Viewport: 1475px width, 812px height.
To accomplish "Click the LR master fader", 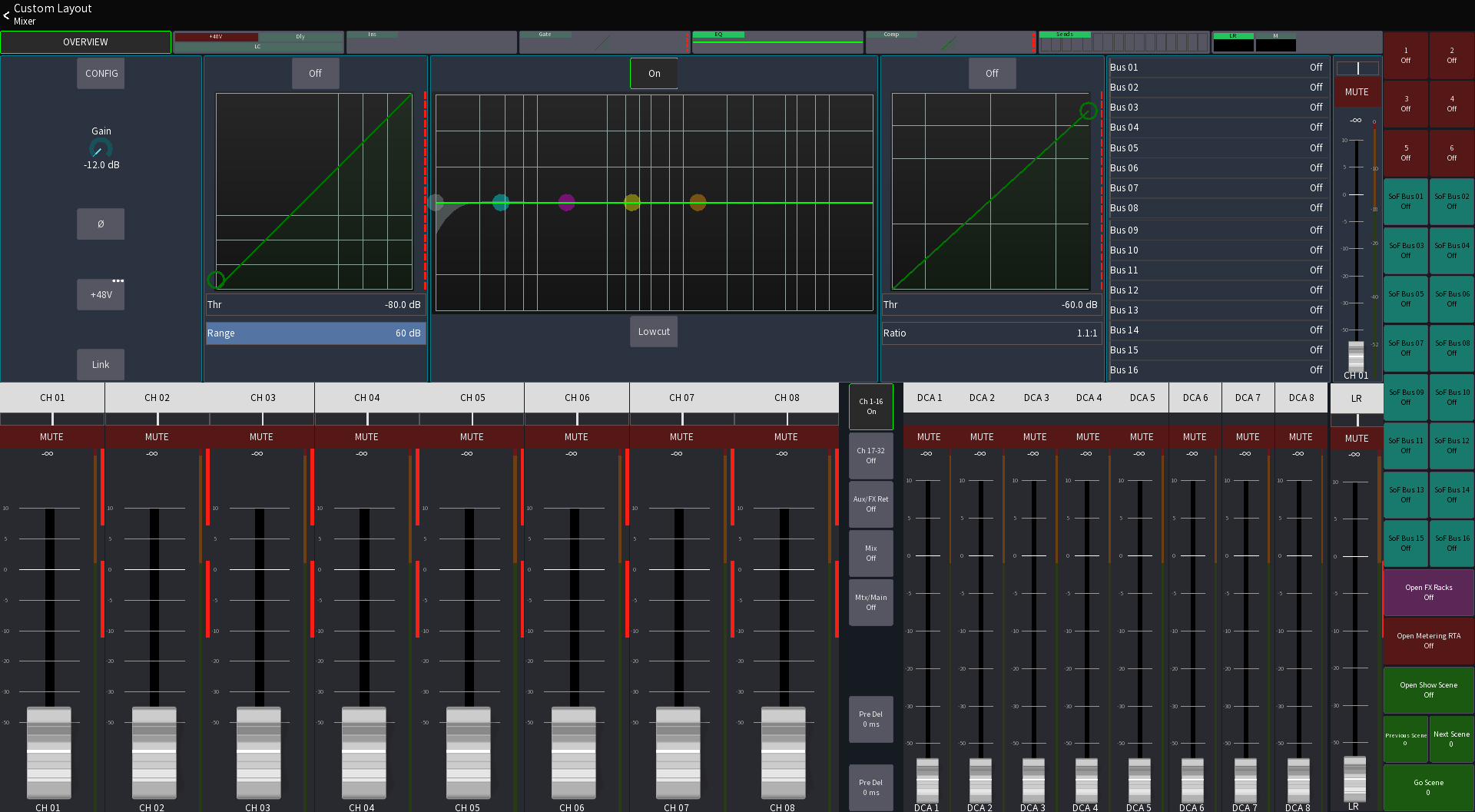I will click(x=1354, y=780).
